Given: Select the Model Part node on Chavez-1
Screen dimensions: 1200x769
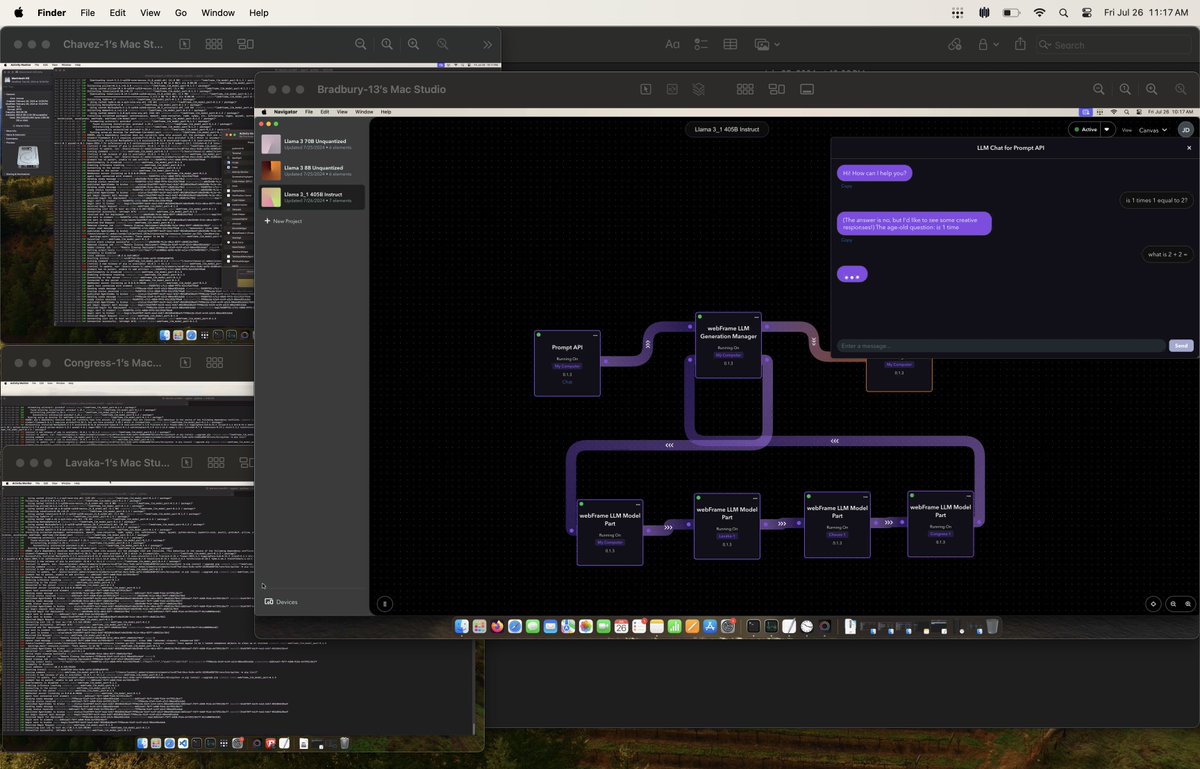Looking at the screenshot, I should (x=837, y=524).
